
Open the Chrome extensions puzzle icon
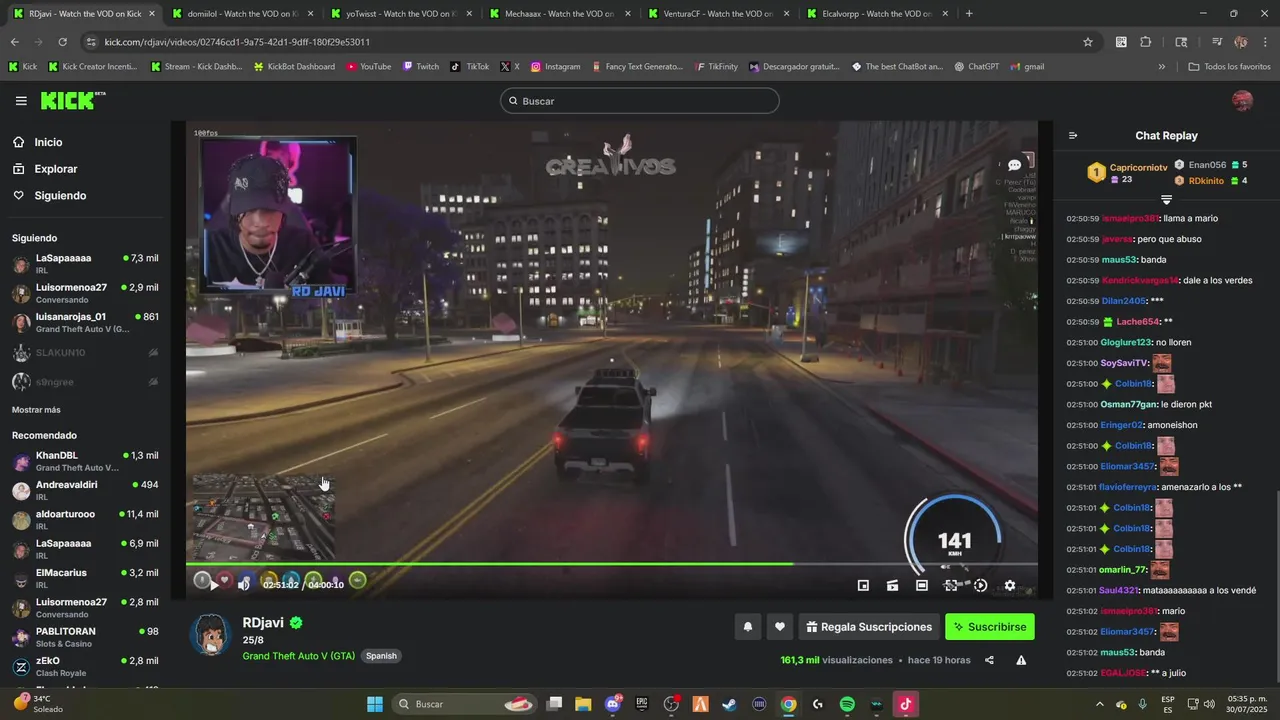pyautogui.click(x=1146, y=42)
